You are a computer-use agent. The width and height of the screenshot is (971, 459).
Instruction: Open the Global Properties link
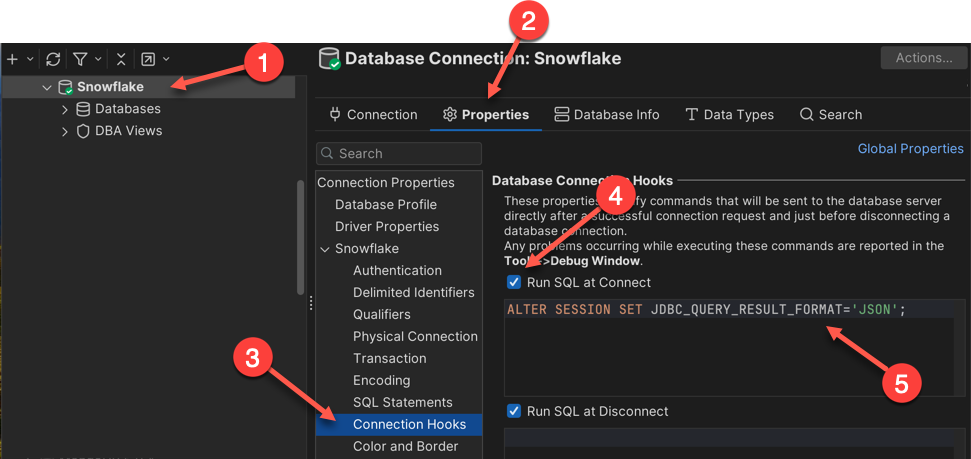910,149
